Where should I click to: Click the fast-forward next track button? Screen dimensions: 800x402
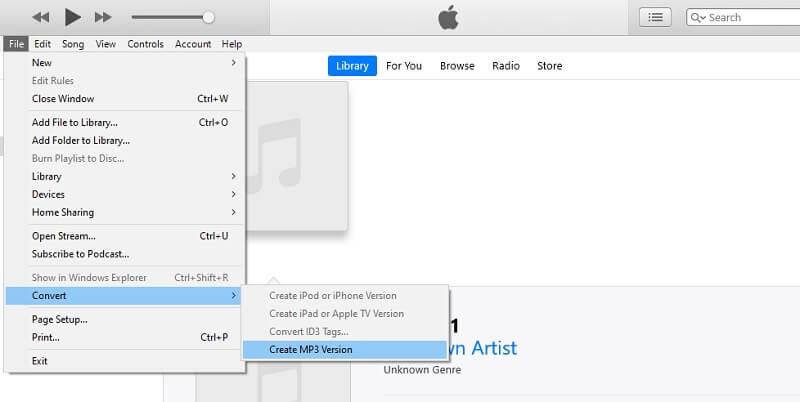pyautogui.click(x=103, y=17)
